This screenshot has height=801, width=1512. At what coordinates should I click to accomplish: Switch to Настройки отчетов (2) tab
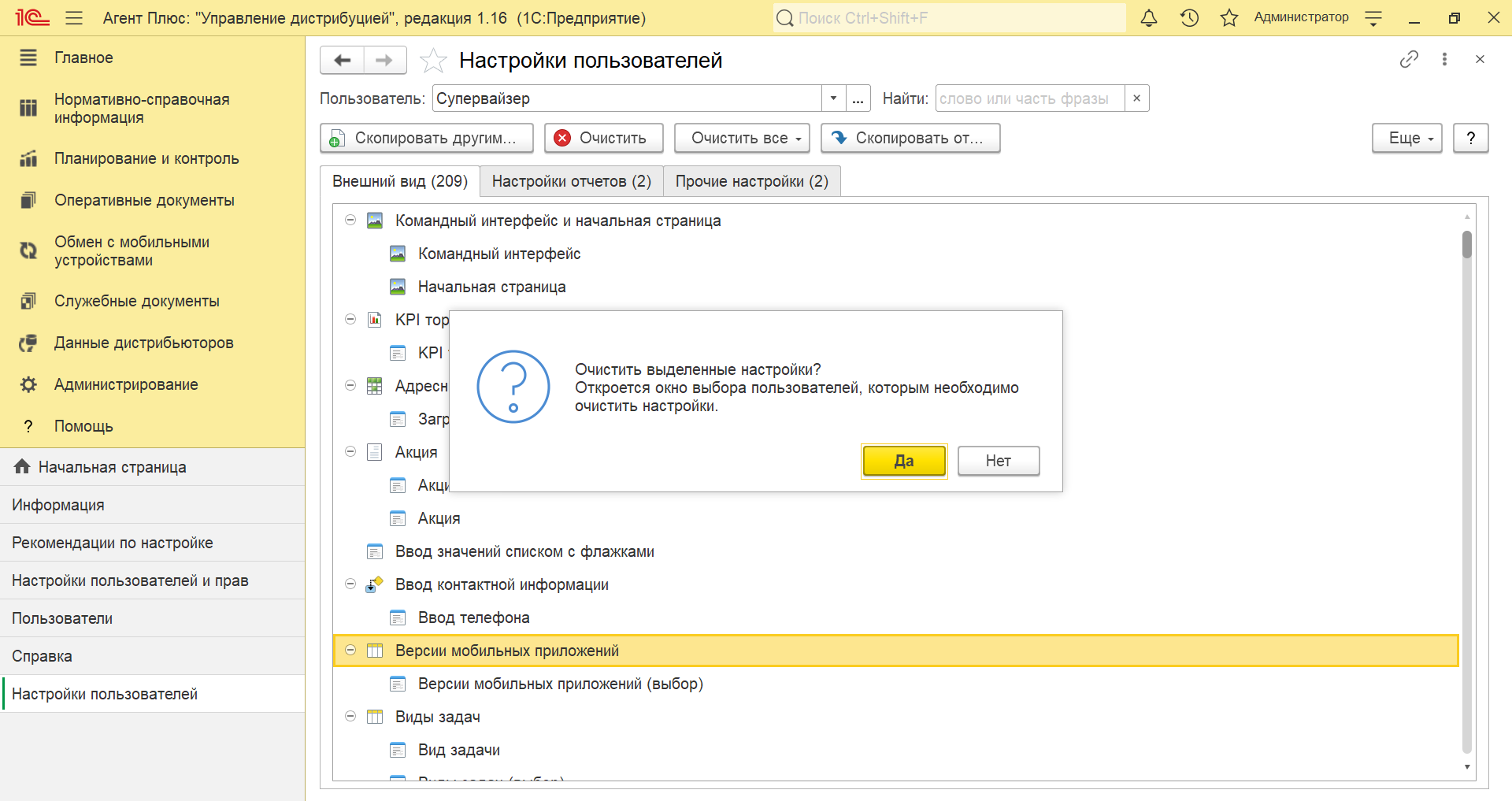point(572,181)
